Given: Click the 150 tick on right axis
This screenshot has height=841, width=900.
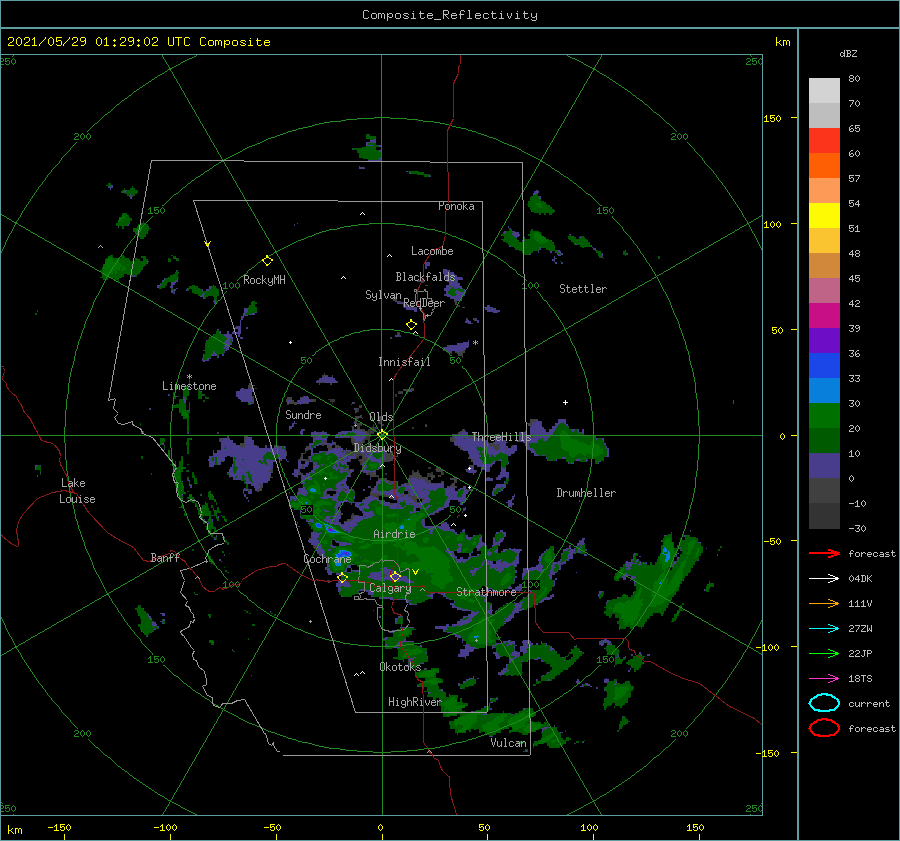Looking at the screenshot, I should [x=772, y=118].
